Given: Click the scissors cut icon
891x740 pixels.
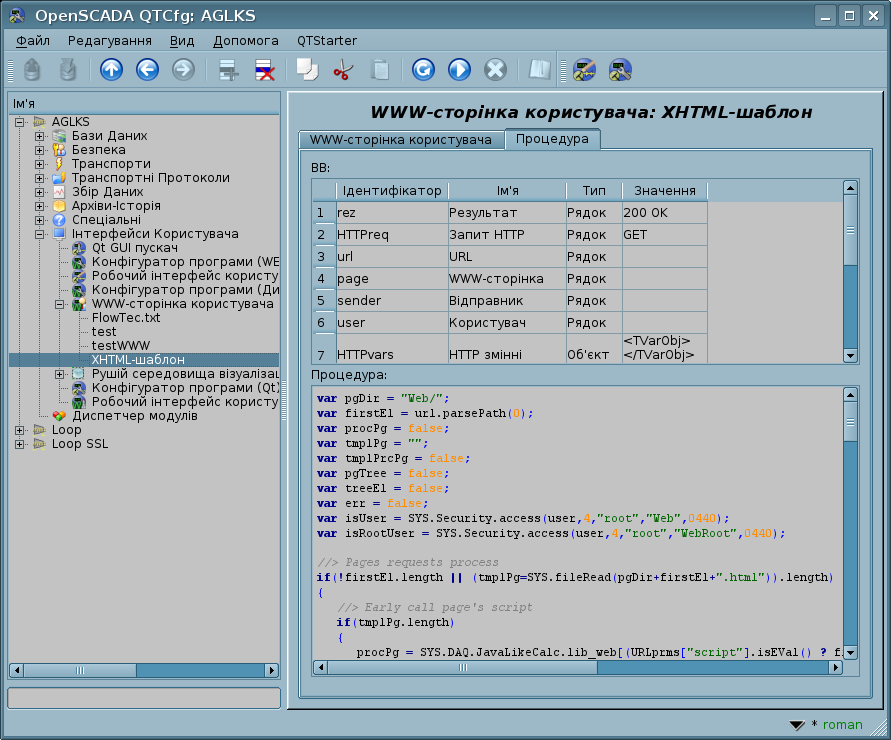Looking at the screenshot, I should tap(343, 70).
